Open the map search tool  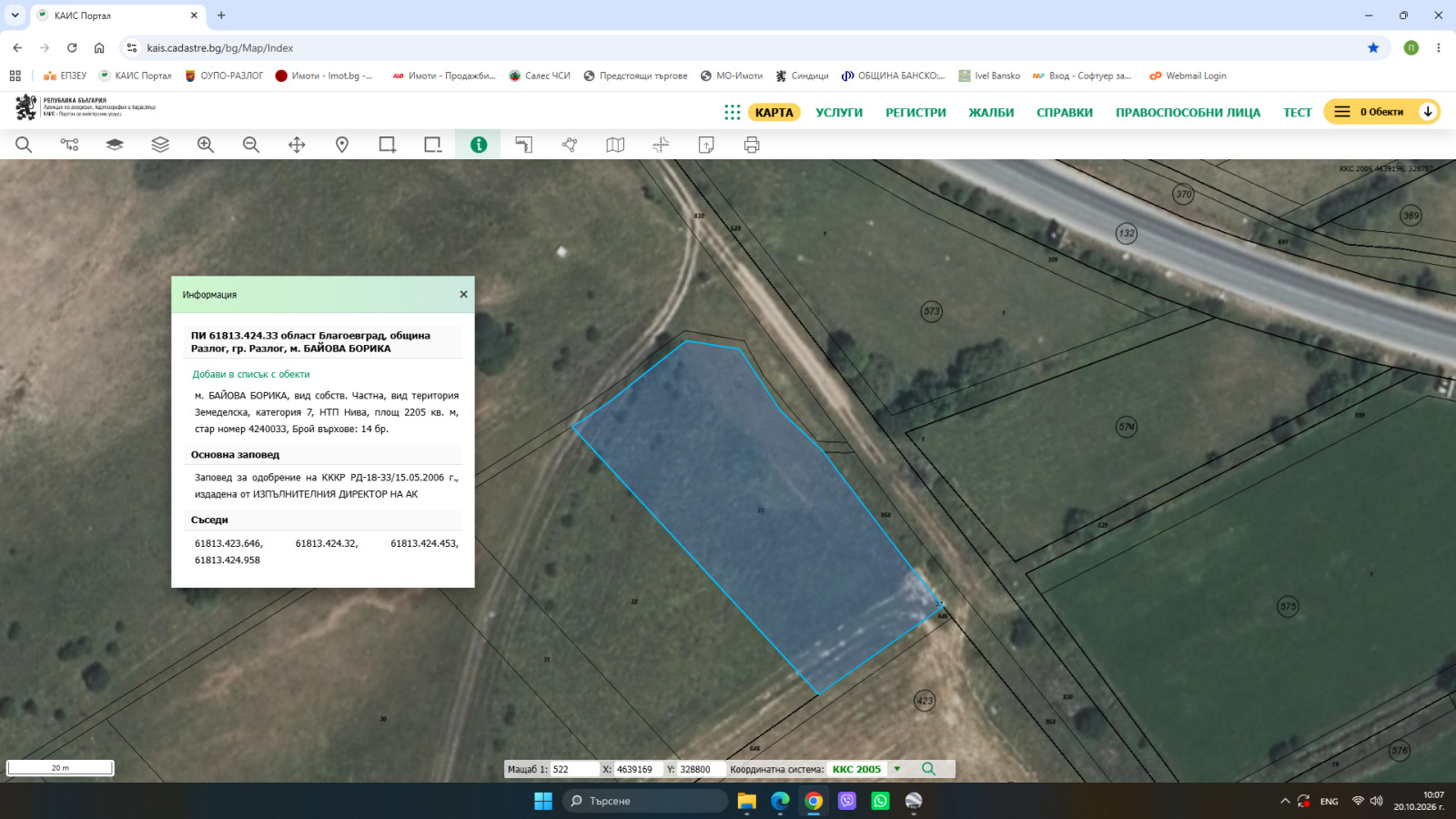(x=24, y=145)
